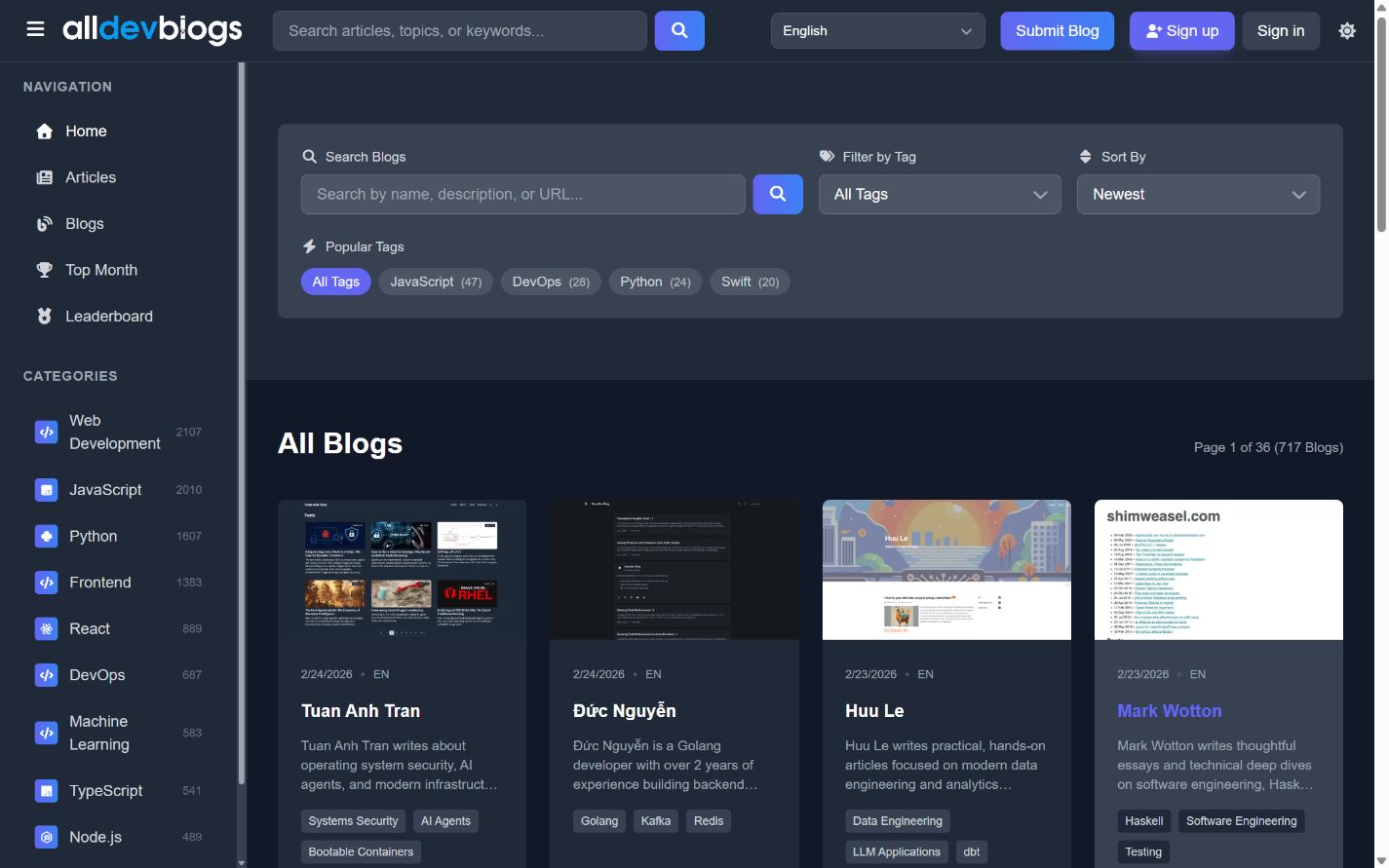Click the Haskell tag on Mark Wotton card

[x=1143, y=821]
